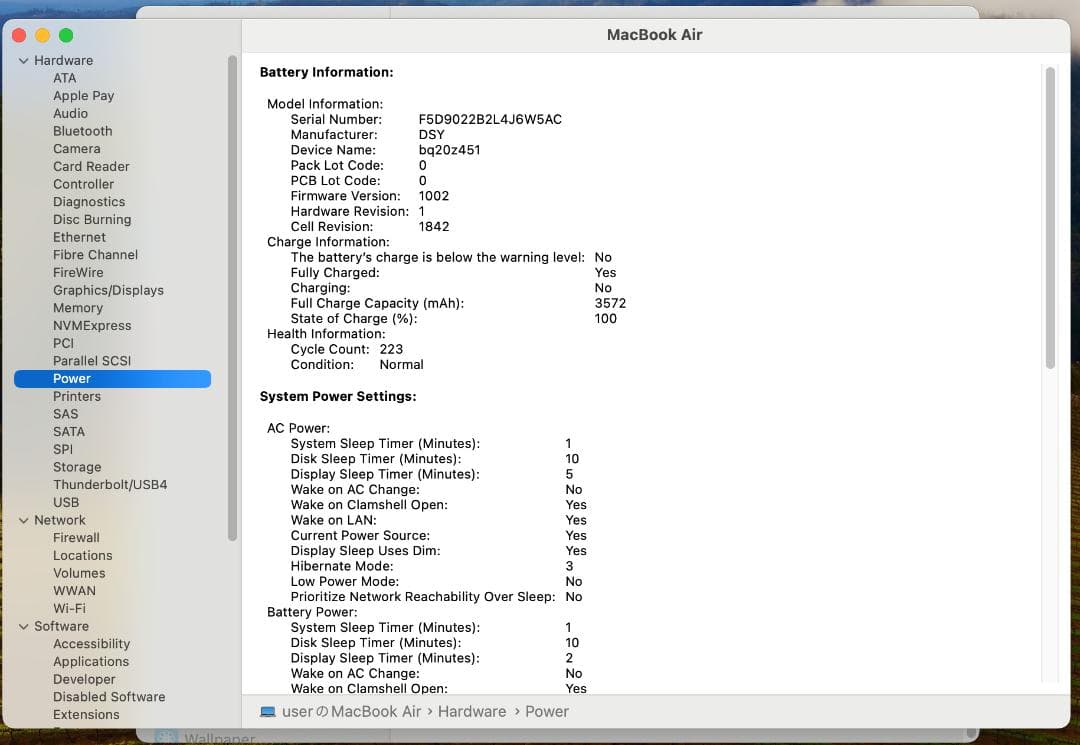Image resolution: width=1080 pixels, height=745 pixels.
Task: Open the Memory entry
Action: [x=78, y=308]
